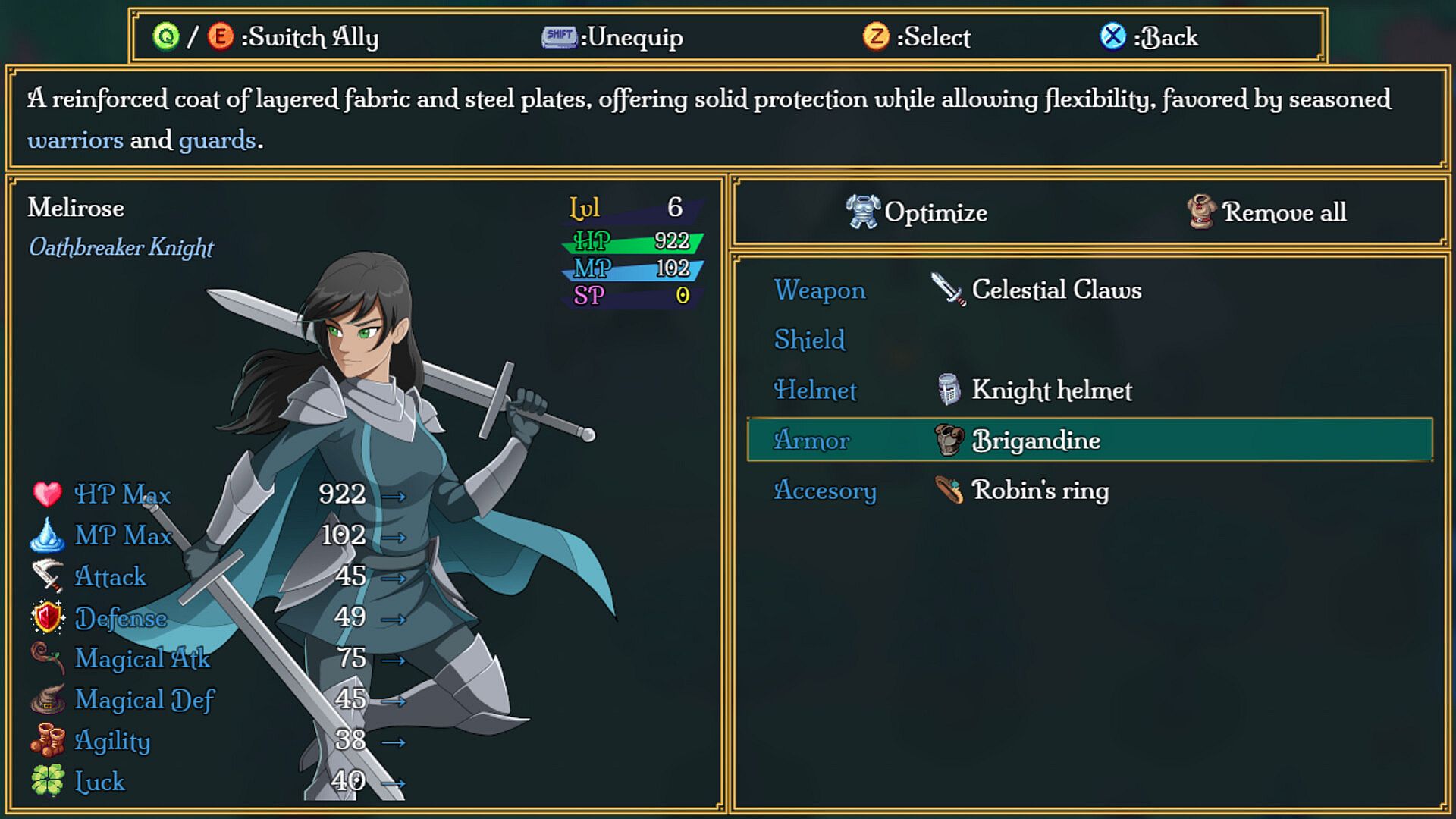
Task: Click the Celestial Claws sword icon
Action: [x=948, y=290]
